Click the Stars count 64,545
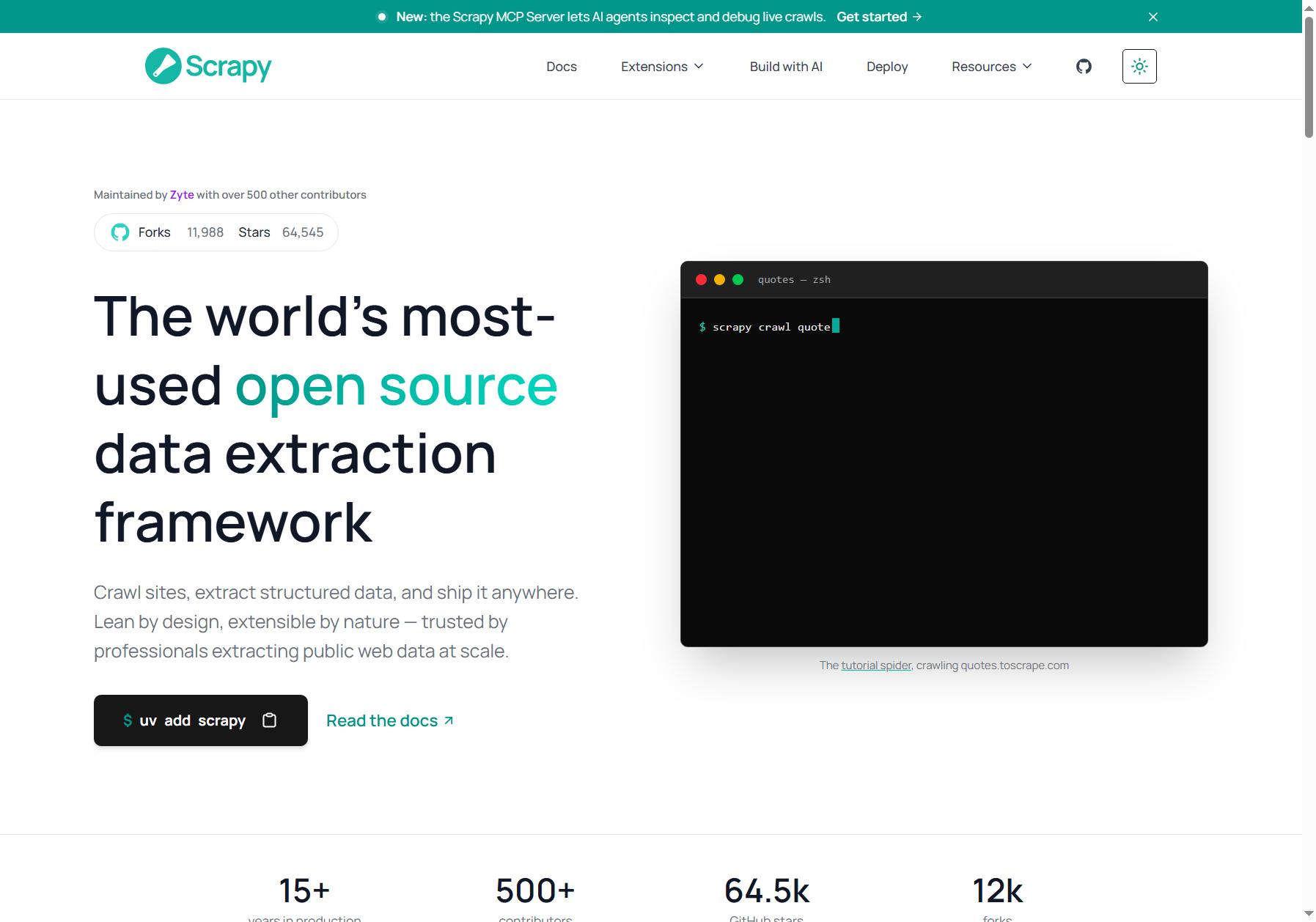 303,232
